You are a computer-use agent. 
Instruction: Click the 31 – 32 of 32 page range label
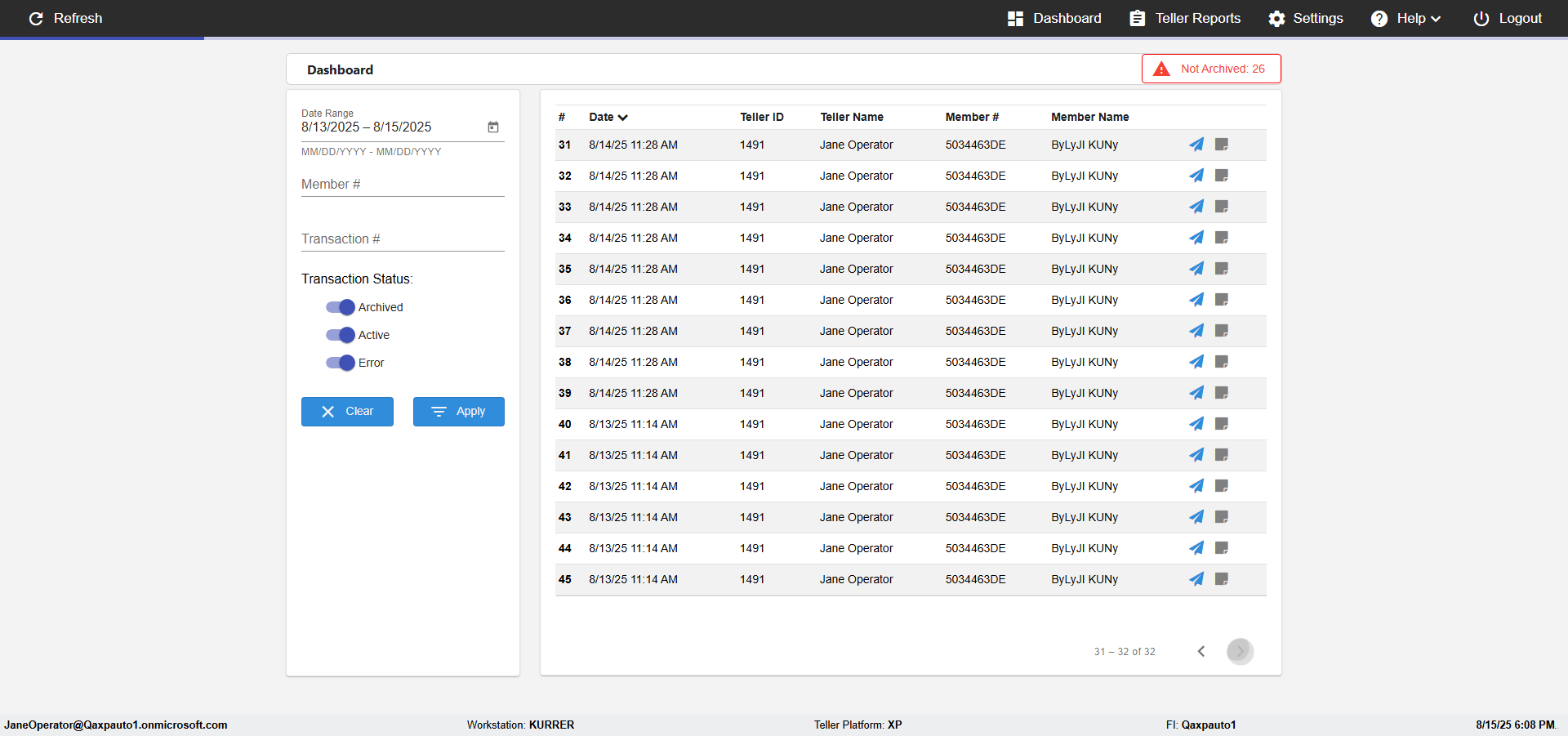click(1125, 652)
